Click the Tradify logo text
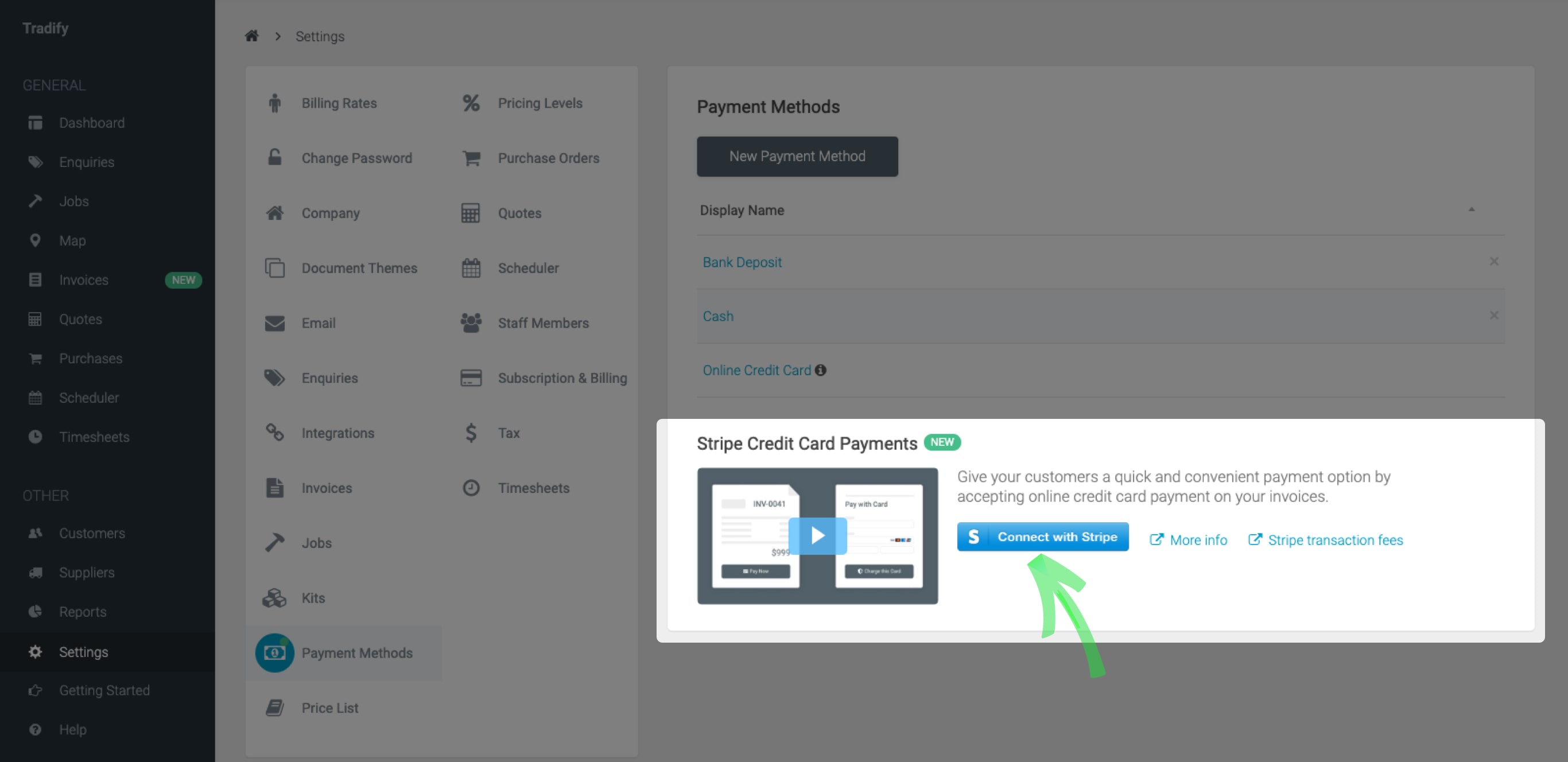This screenshot has height=762, width=1568. point(46,28)
